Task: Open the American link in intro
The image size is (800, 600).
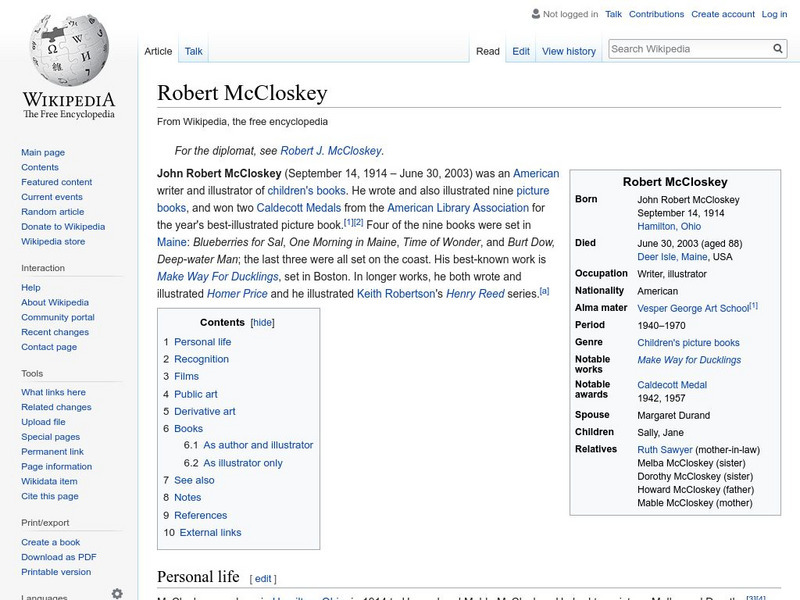Action: click(536, 173)
